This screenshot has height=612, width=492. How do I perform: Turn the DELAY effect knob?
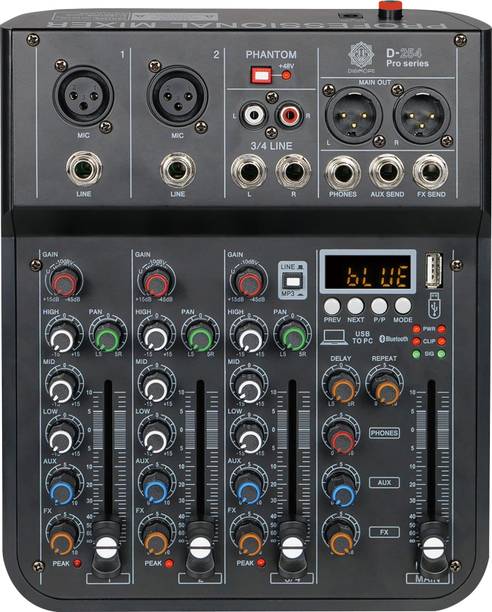341,388
